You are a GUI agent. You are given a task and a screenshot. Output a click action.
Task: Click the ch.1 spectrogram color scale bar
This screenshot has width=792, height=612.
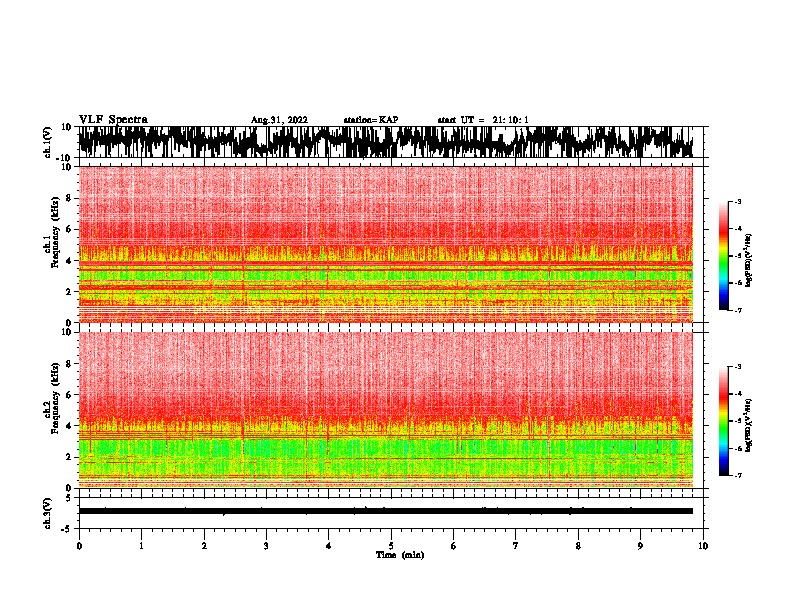point(723,256)
